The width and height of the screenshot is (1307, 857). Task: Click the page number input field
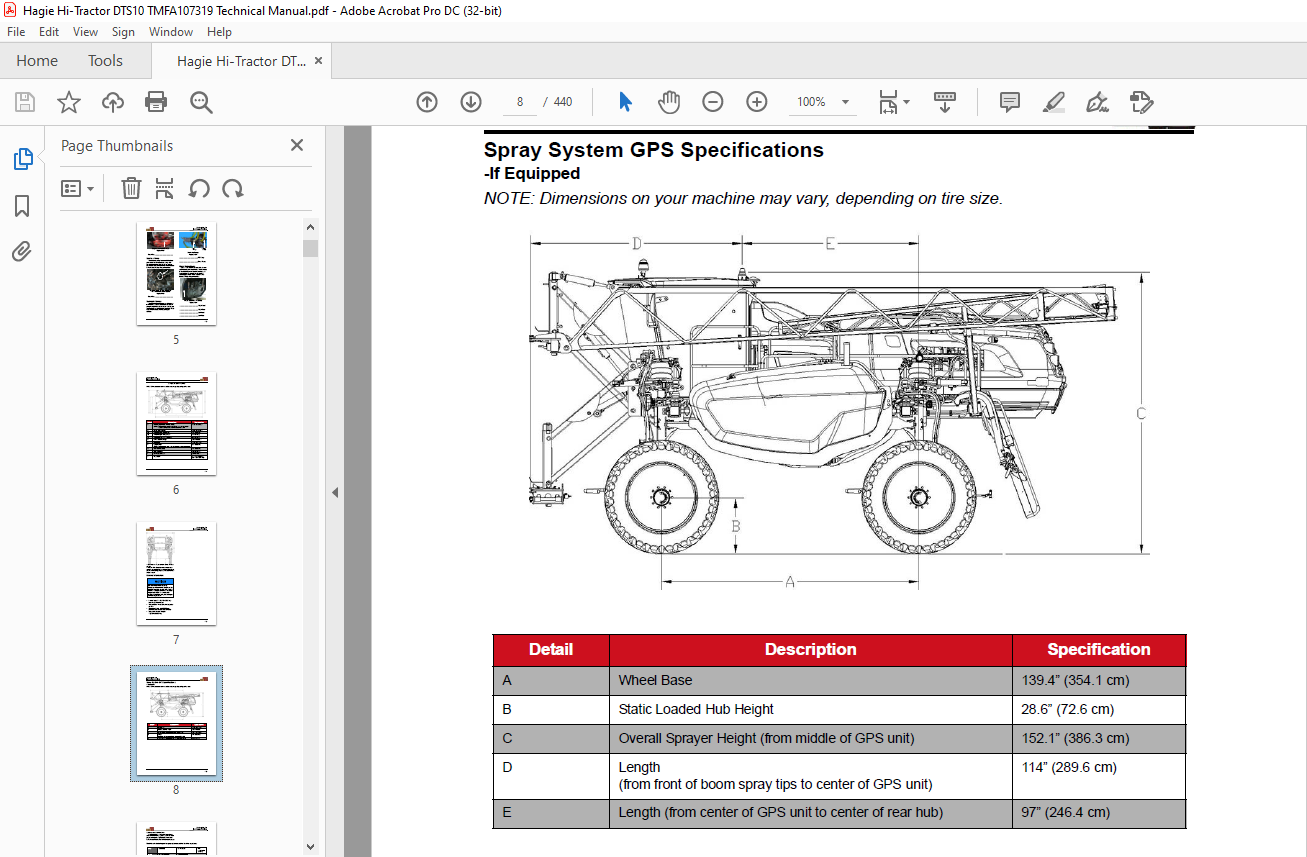(x=520, y=102)
